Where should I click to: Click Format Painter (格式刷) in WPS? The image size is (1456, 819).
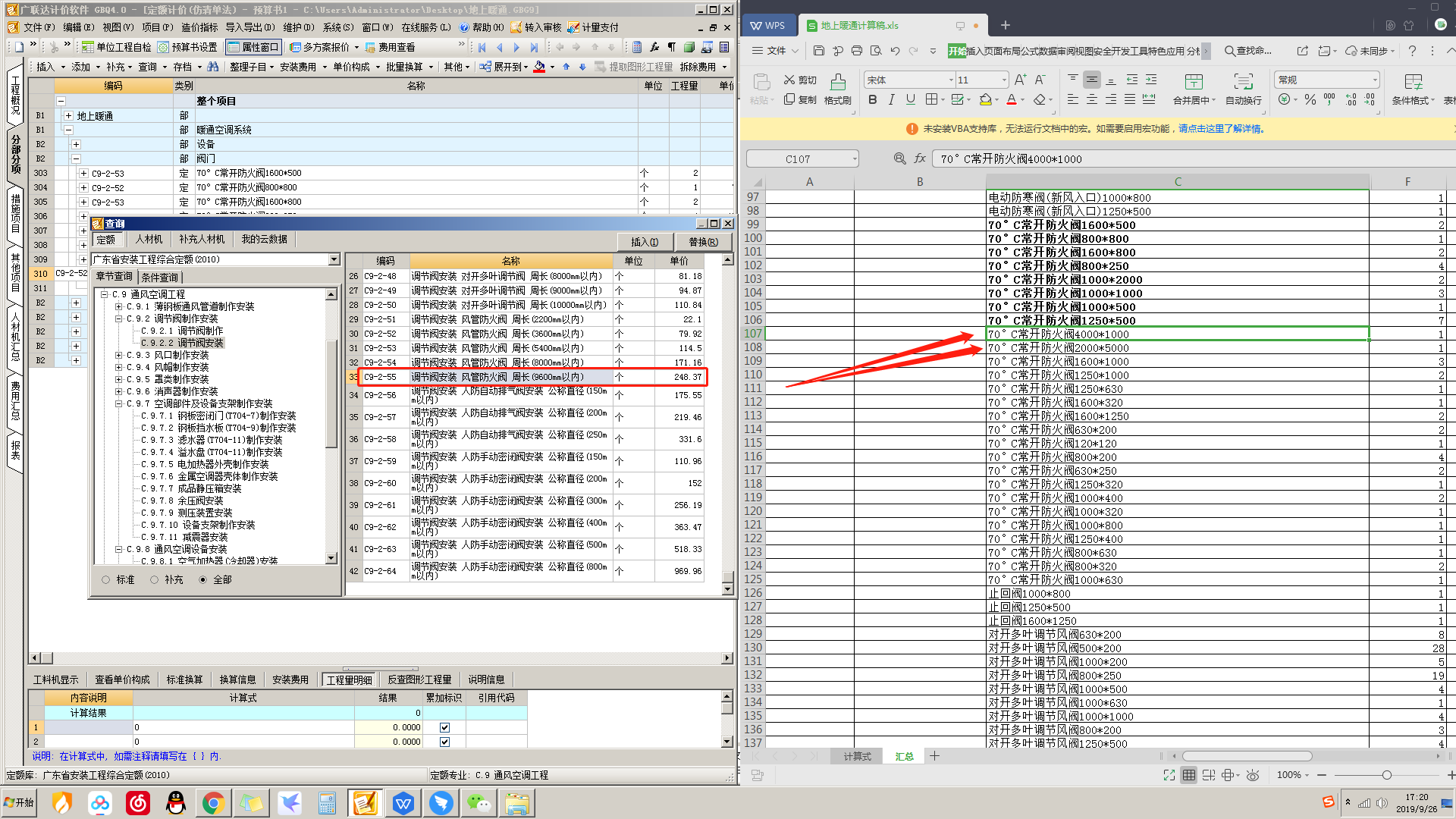pyautogui.click(x=838, y=89)
